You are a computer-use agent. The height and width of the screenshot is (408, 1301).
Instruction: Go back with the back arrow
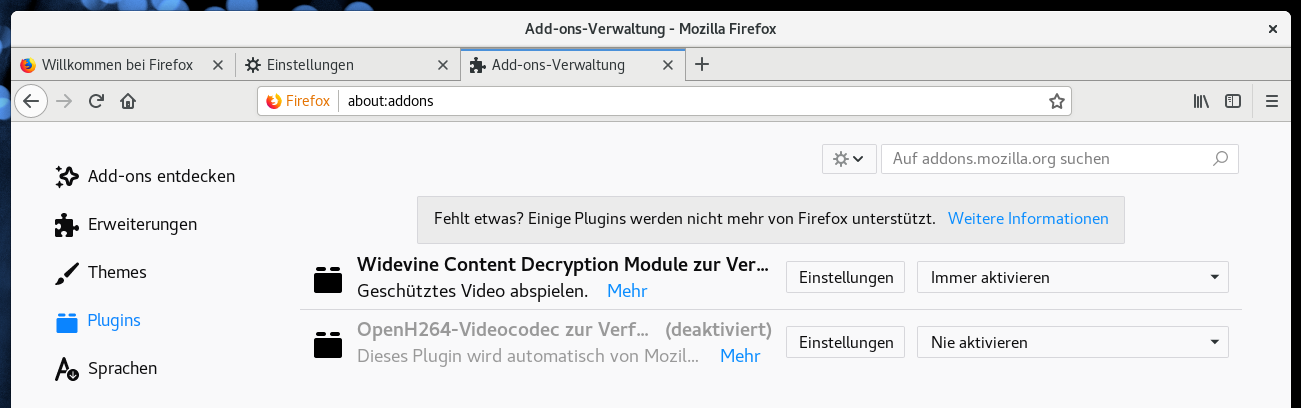click(31, 101)
